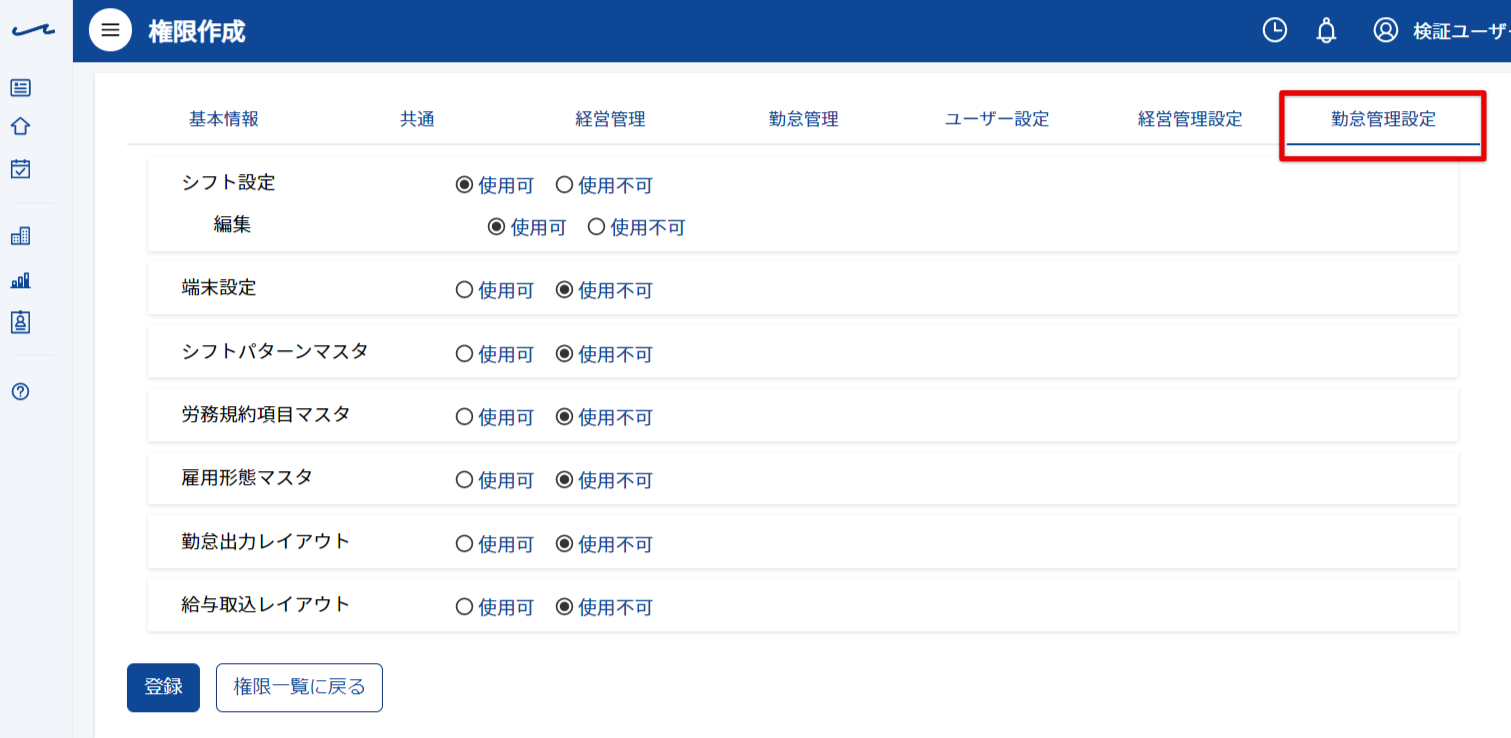Switch to the 基本情報 tab
The height and width of the screenshot is (738, 1511).
point(224,119)
